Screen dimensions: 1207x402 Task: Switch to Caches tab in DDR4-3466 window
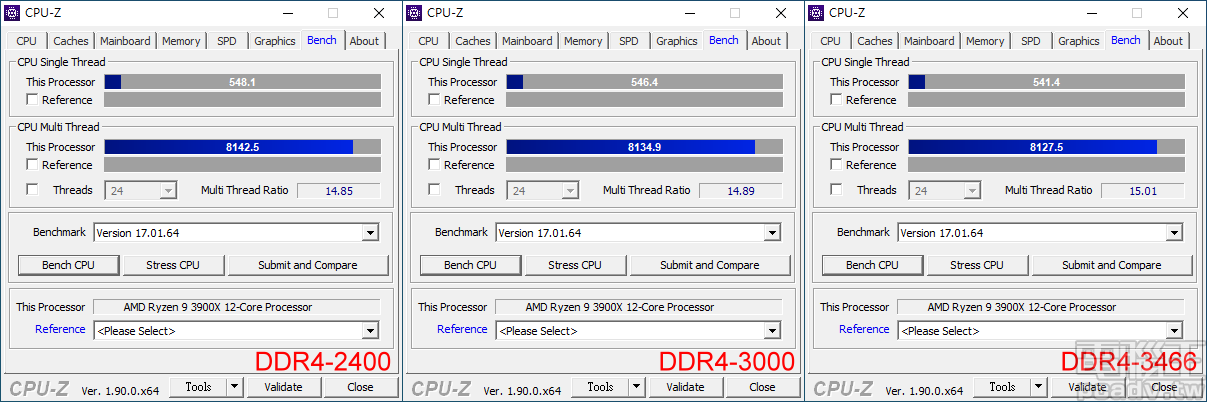(x=875, y=41)
